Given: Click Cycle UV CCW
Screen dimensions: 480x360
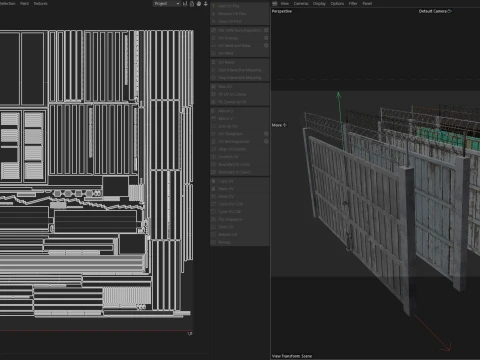Looking at the screenshot, I should tap(240, 204).
